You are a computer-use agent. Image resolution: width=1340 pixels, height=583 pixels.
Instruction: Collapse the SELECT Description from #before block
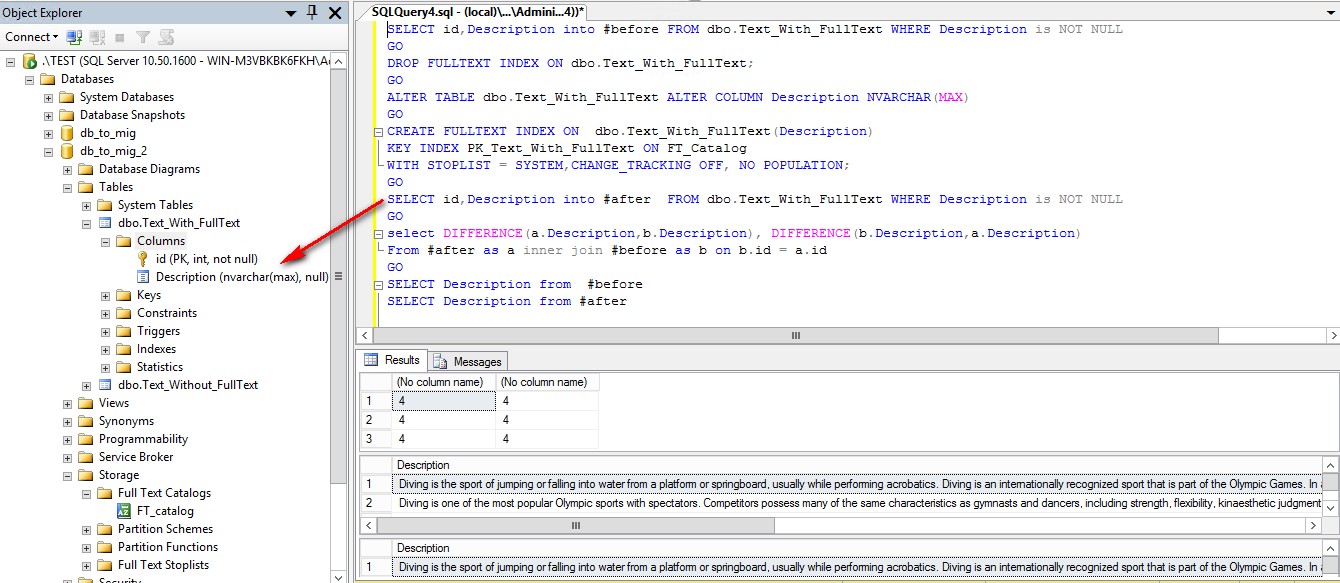click(x=378, y=284)
